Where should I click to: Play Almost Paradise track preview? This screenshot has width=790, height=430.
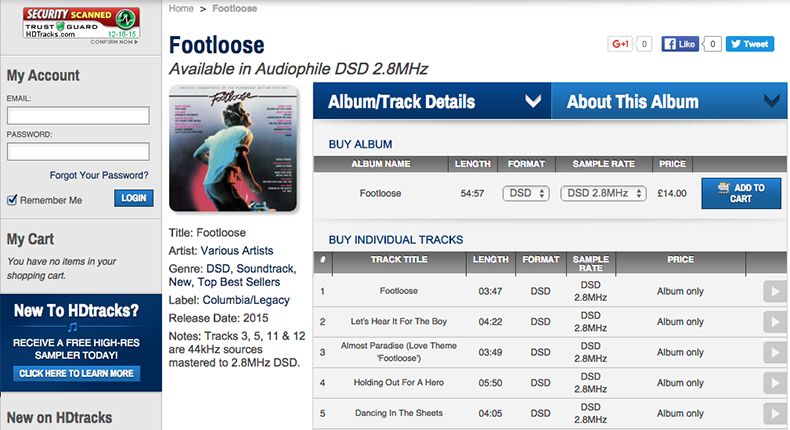(x=774, y=352)
